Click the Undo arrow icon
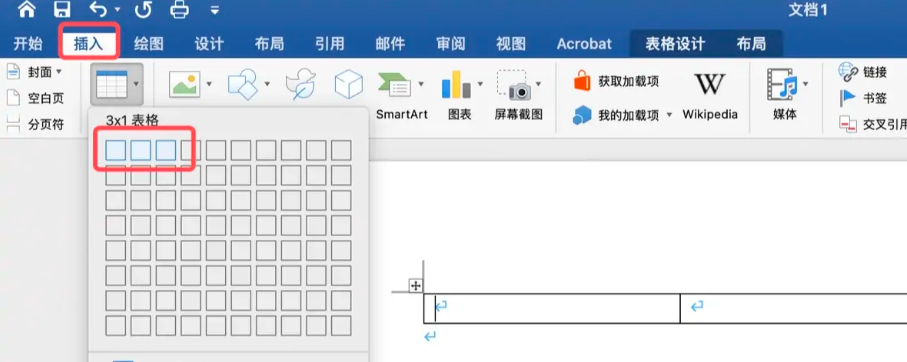 tap(99, 9)
